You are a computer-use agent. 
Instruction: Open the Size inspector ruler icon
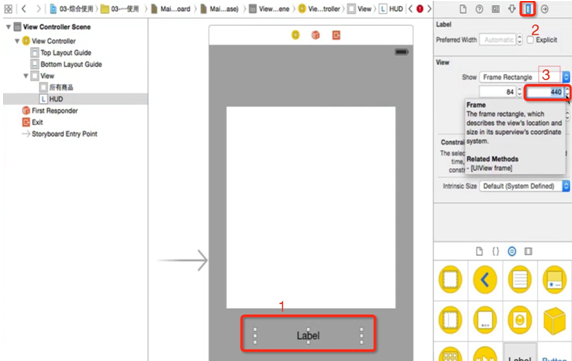(528, 9)
